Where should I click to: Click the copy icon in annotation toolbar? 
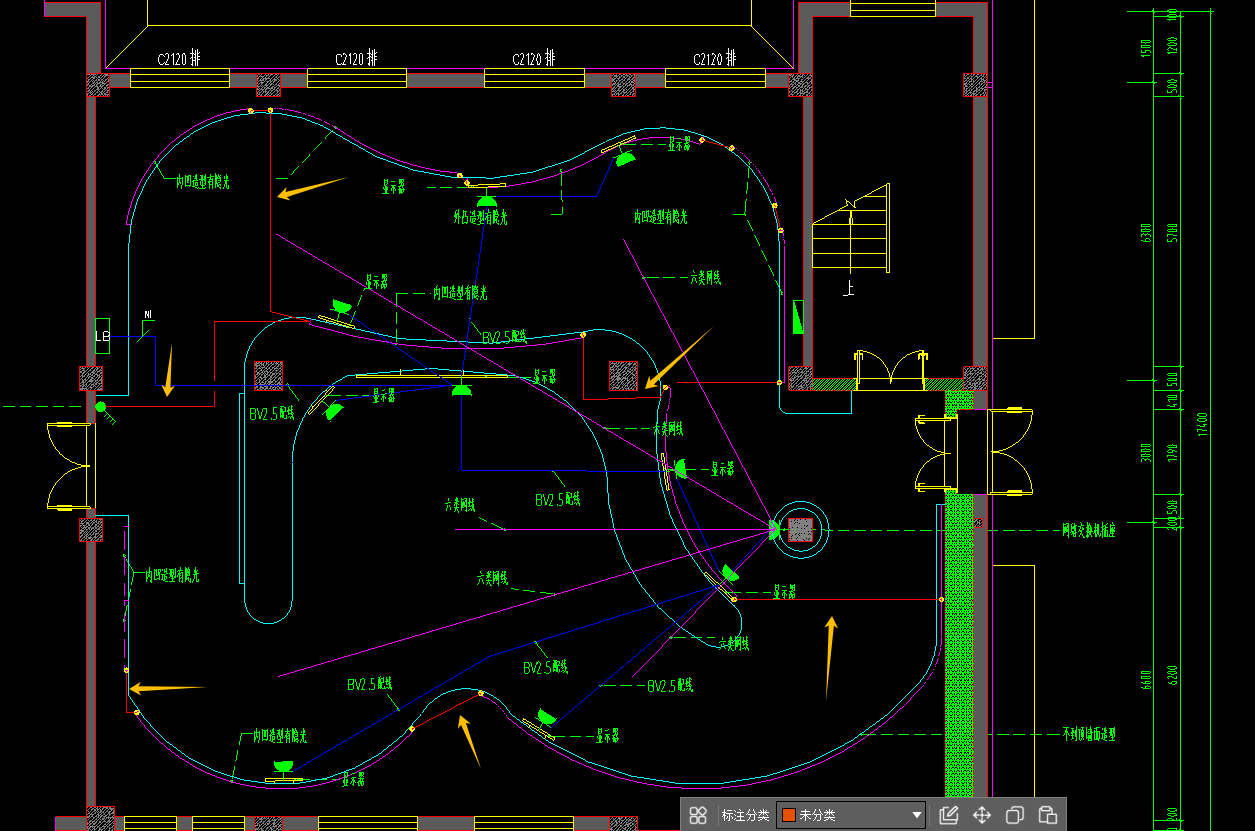pyautogui.click(x=1015, y=815)
